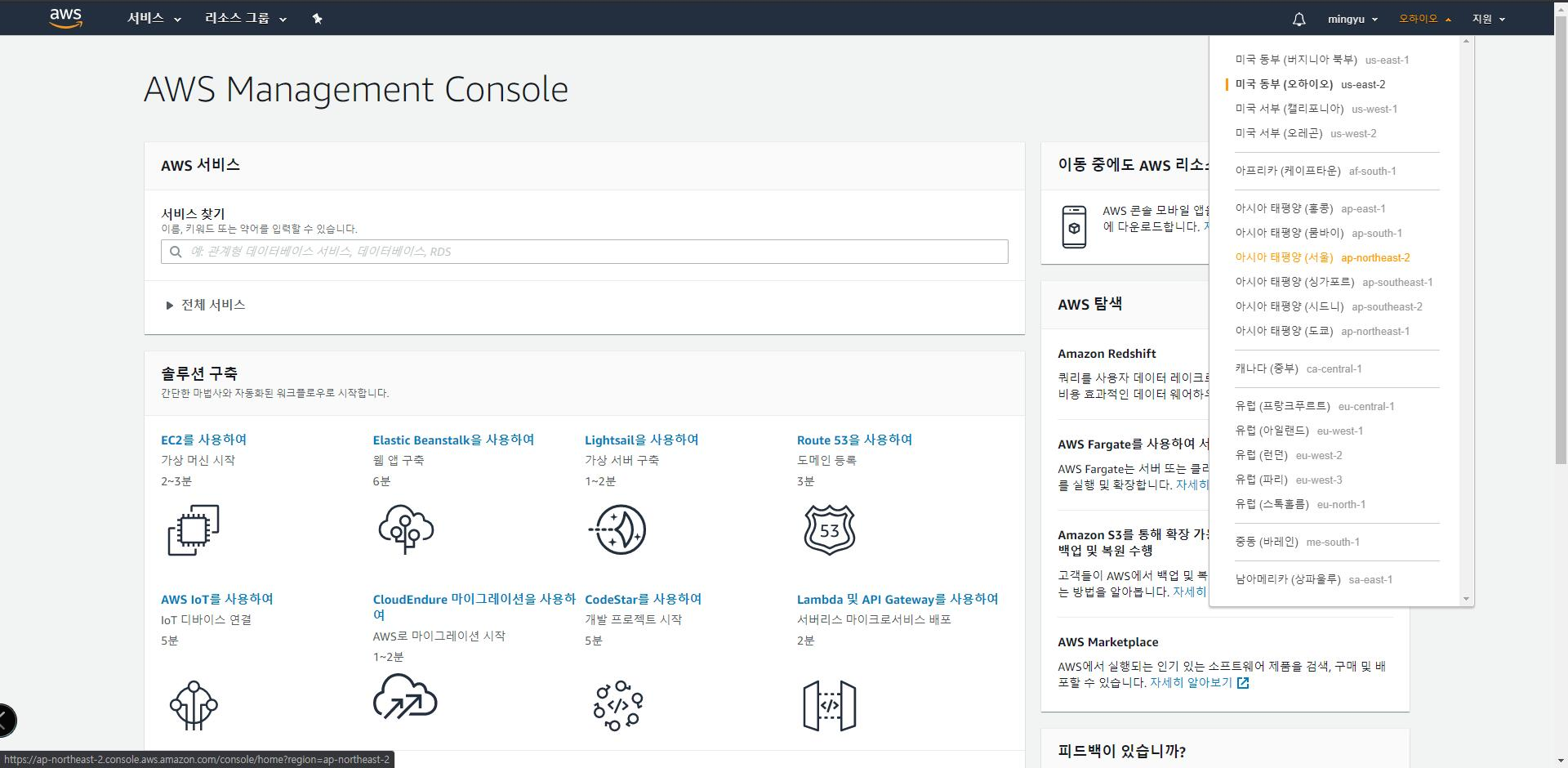Click the Route 53 shield icon
This screenshot has width=1568, height=768.
830,529
